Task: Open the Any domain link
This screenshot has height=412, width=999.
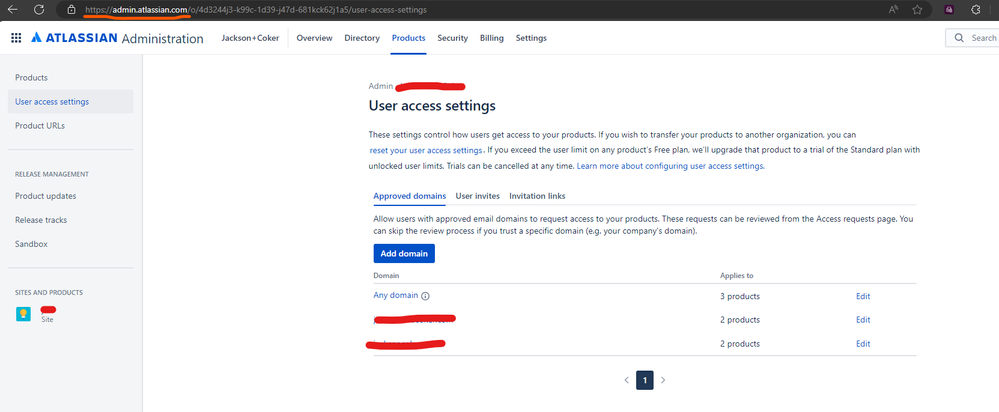Action: point(396,295)
